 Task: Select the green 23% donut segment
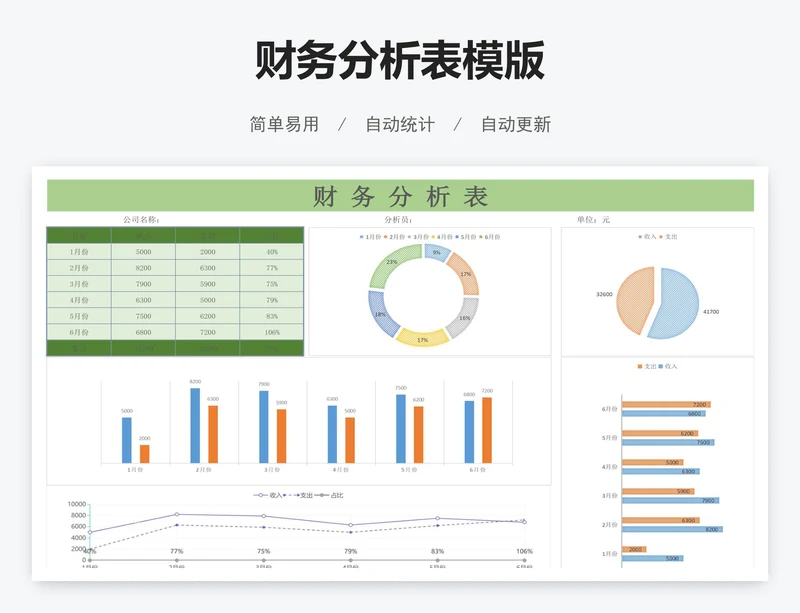pyautogui.click(x=393, y=263)
